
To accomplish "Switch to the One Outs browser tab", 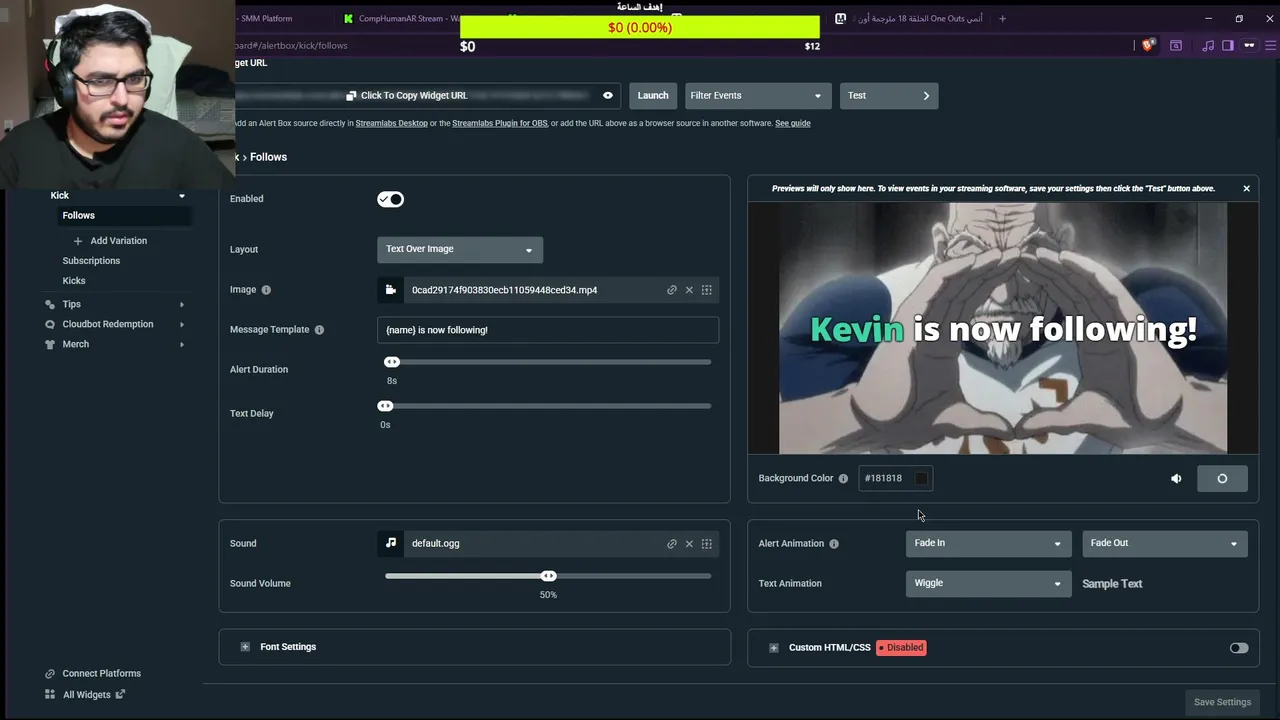I will [x=910, y=18].
